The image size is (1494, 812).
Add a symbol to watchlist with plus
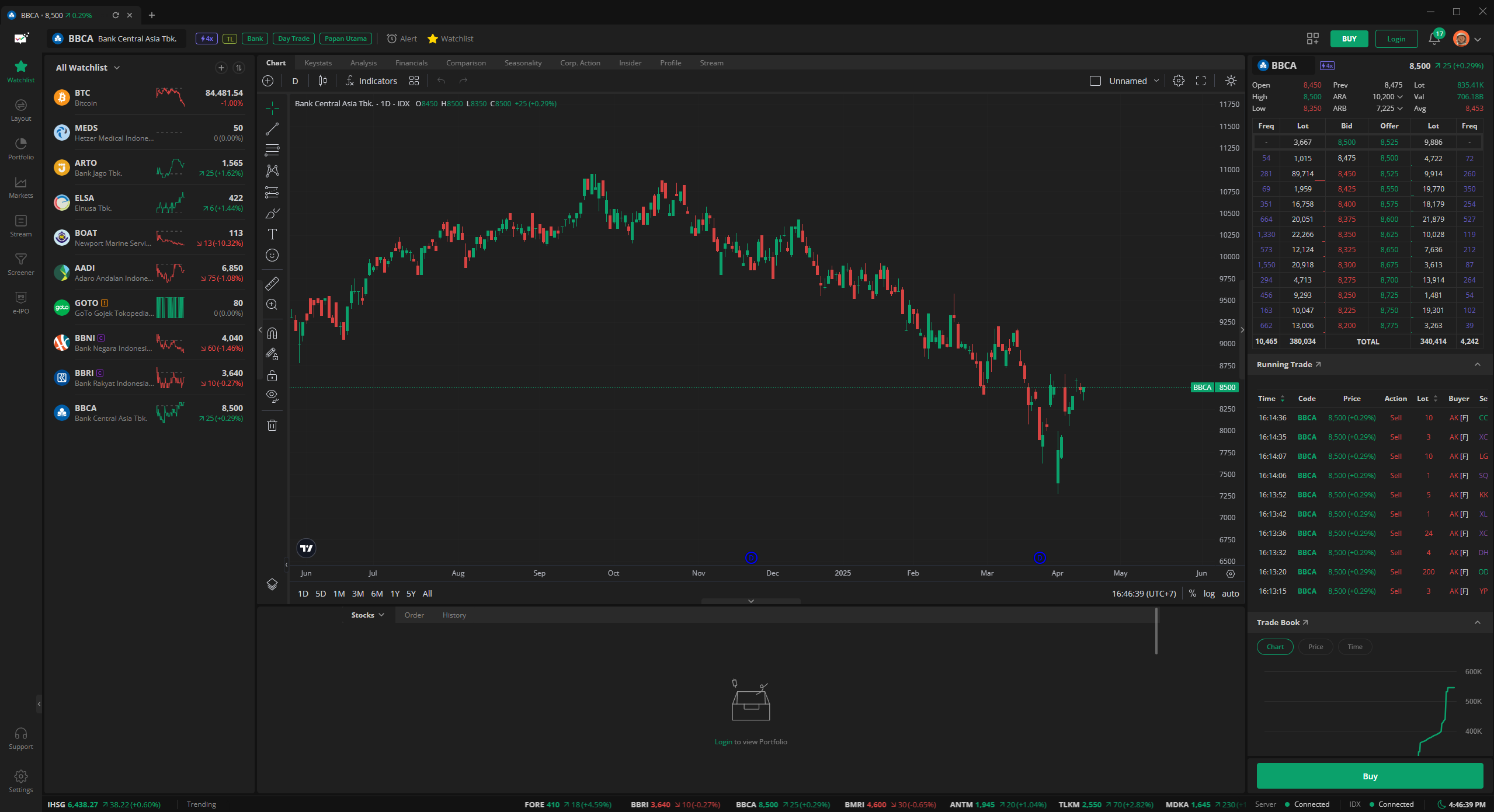pos(221,68)
